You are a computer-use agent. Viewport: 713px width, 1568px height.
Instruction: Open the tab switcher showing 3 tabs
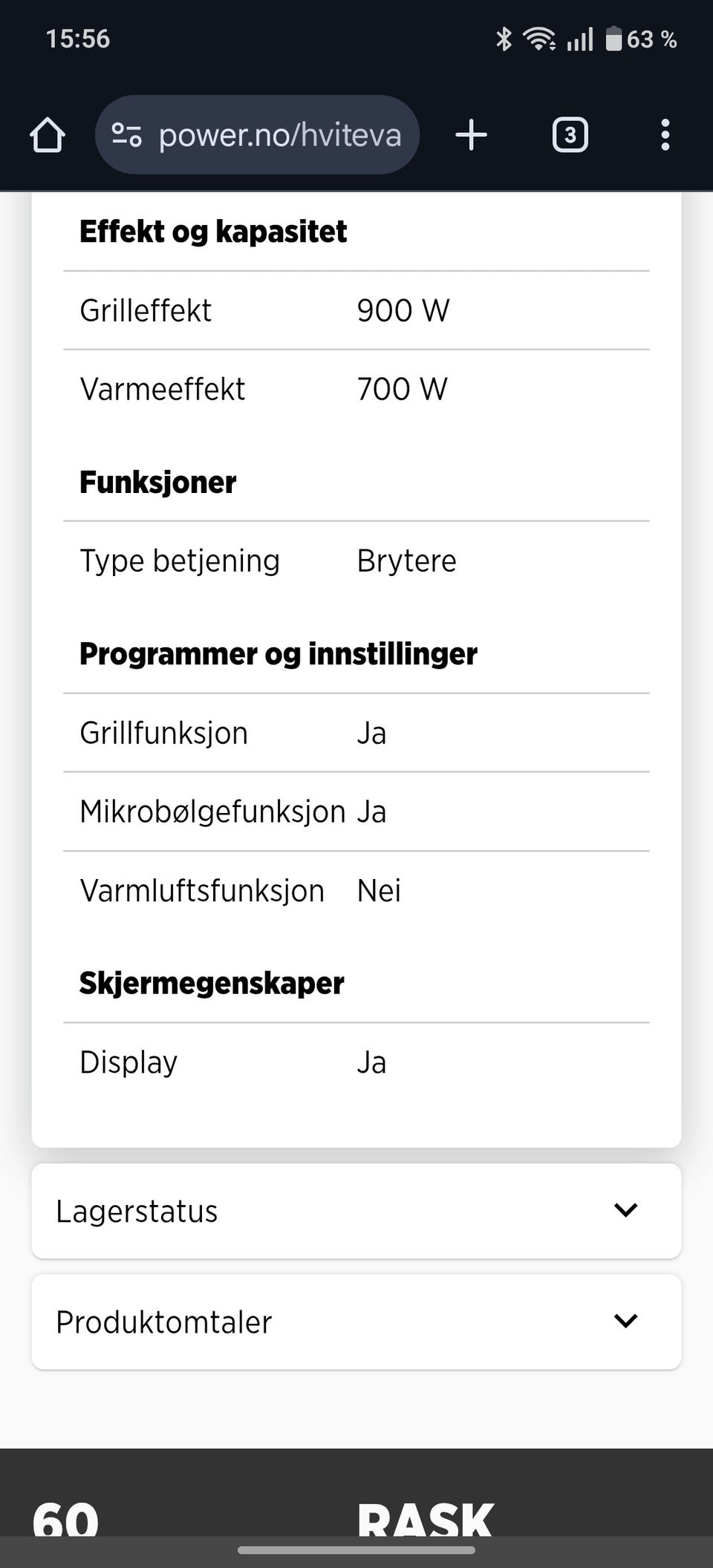570,135
